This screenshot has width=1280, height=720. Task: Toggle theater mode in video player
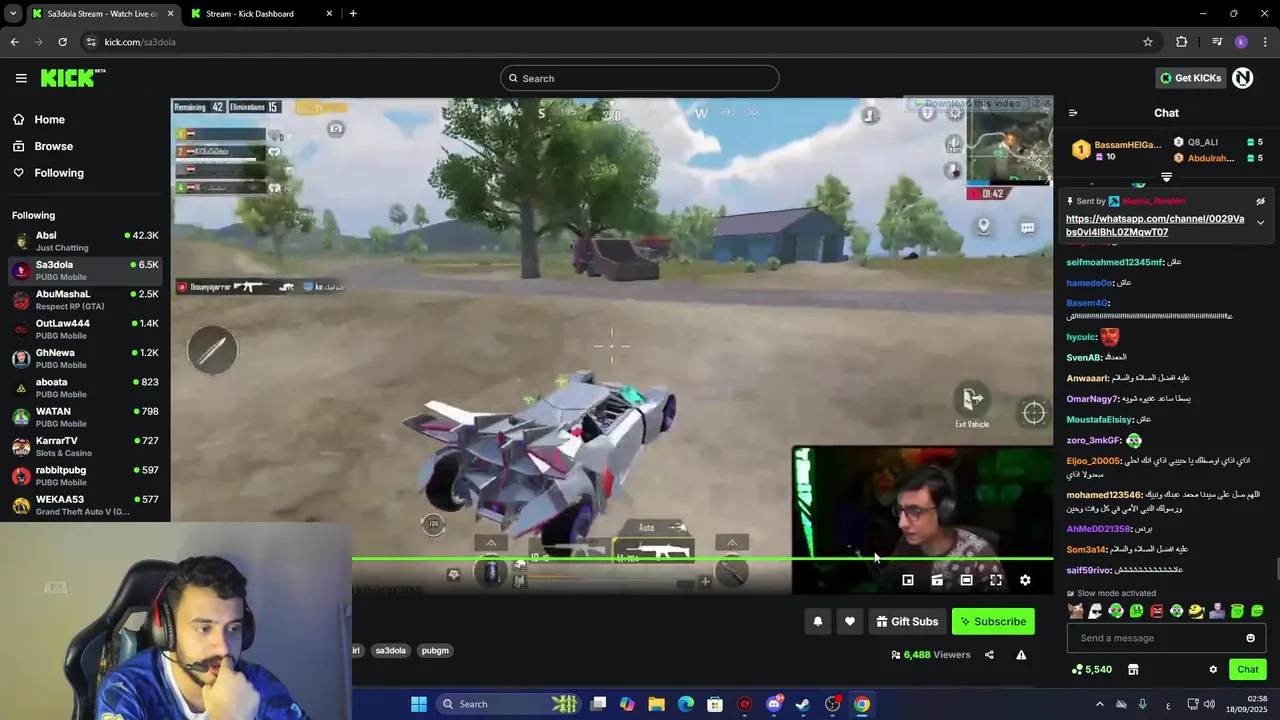(966, 580)
